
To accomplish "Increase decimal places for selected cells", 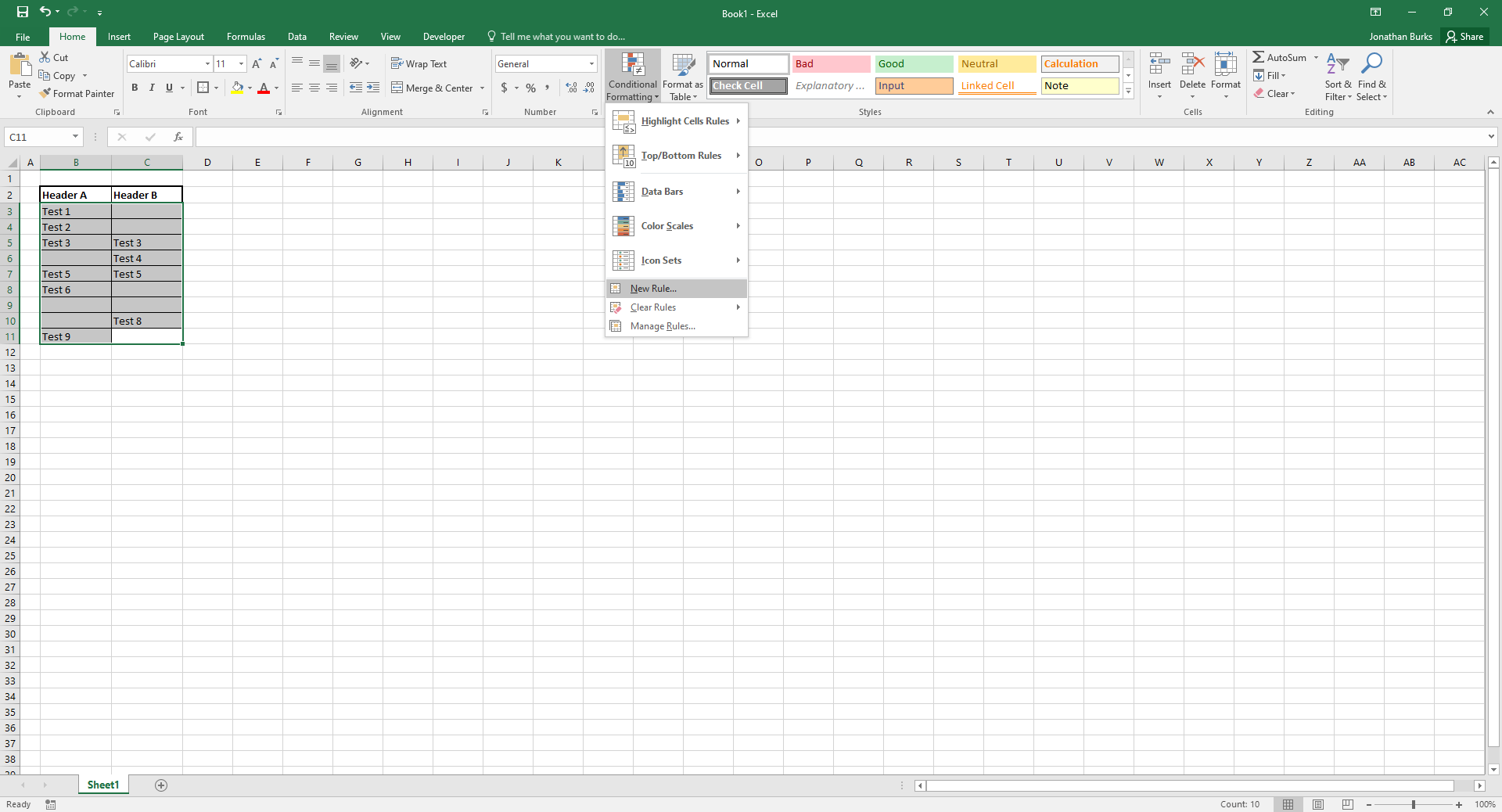I will tap(570, 88).
